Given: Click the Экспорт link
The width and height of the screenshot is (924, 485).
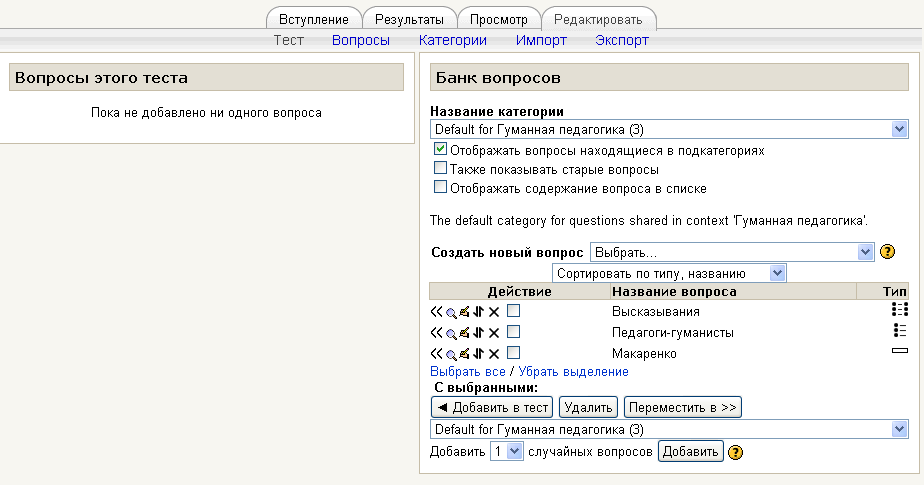Looking at the screenshot, I should pyautogui.click(x=622, y=40).
